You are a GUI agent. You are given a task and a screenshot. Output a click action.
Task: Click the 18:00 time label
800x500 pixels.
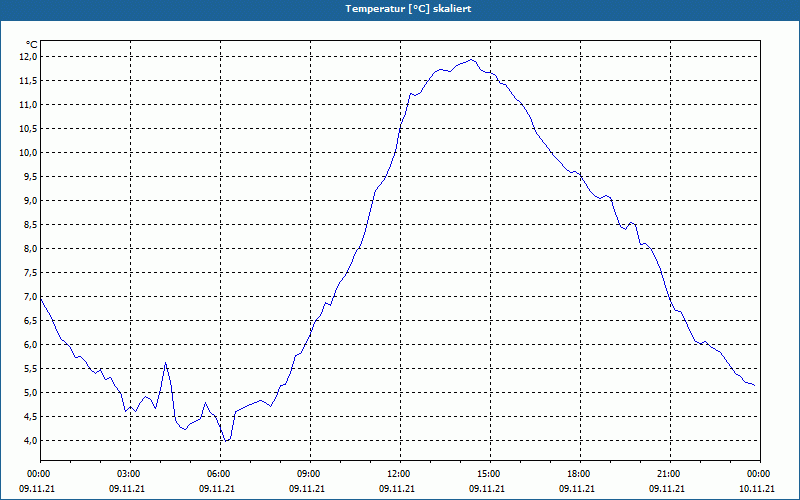click(x=580, y=474)
